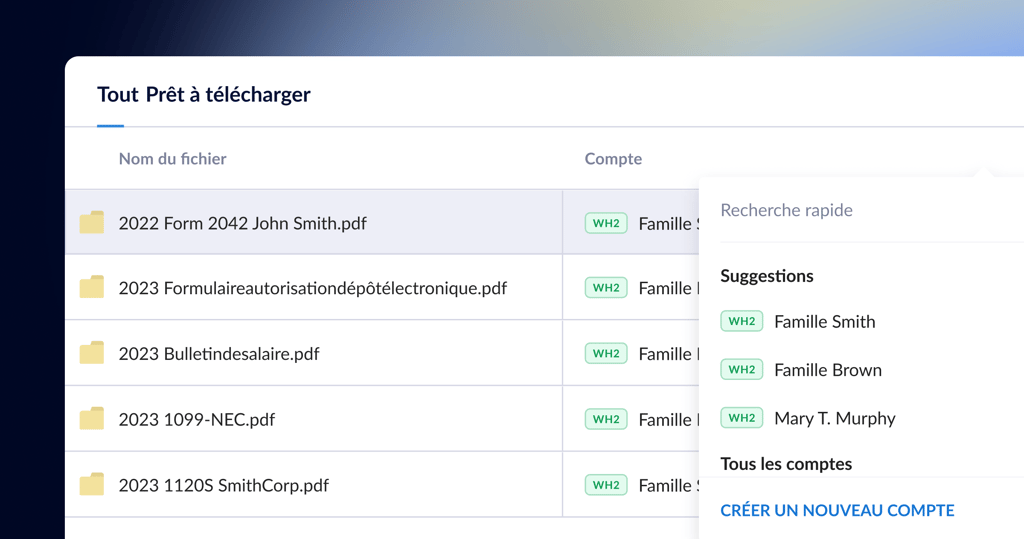Click the folder icon beside 2022 Form 2042 John Smith.pdf
This screenshot has width=1024, height=539.
coord(92,222)
